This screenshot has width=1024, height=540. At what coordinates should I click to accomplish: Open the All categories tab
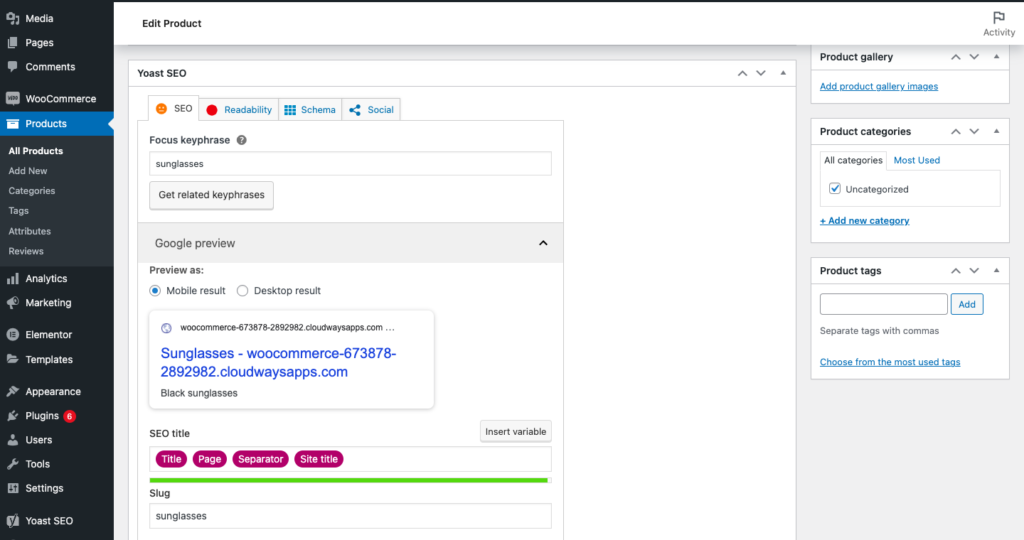[853, 160]
